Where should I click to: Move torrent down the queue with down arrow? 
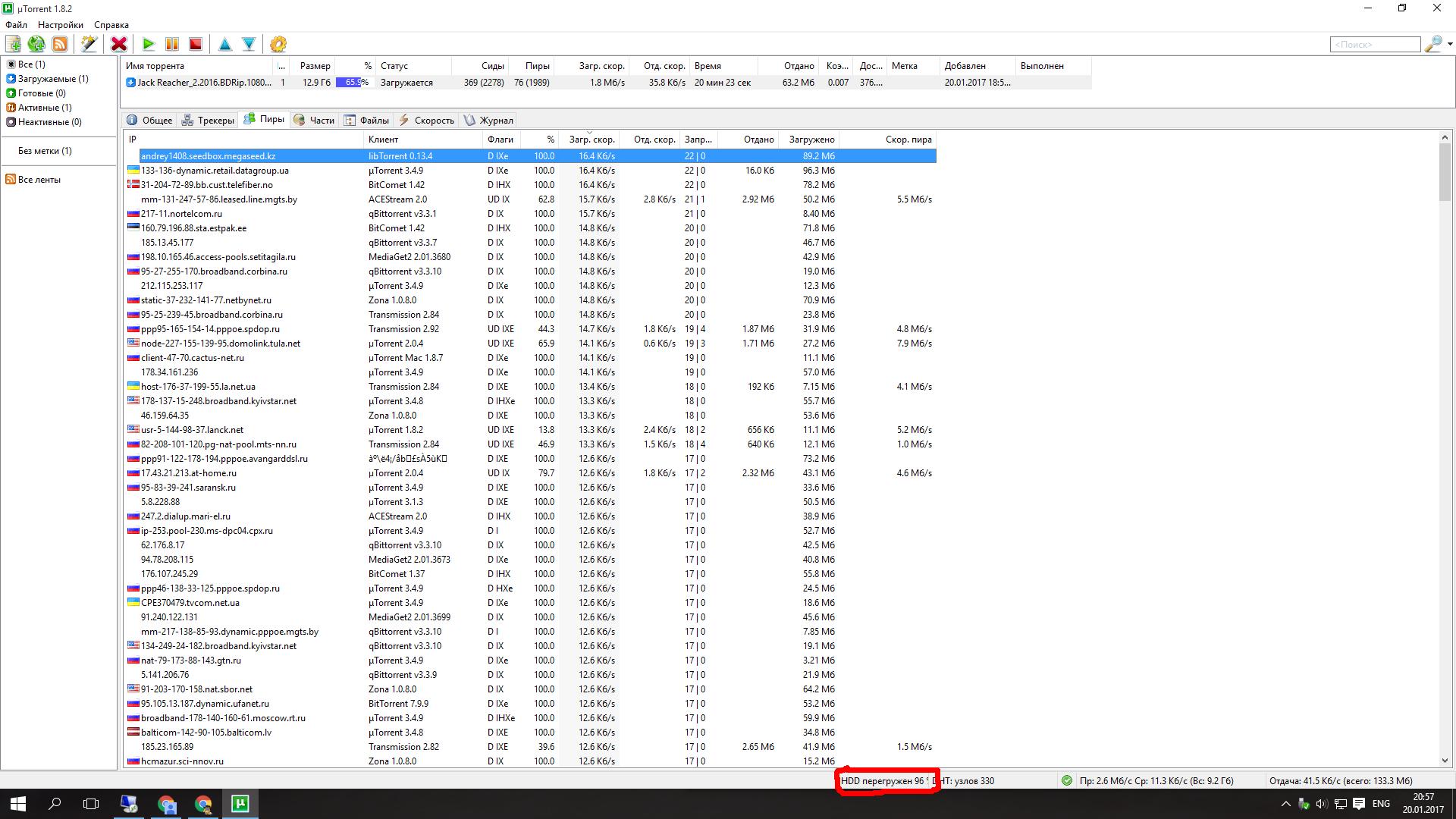pos(249,44)
